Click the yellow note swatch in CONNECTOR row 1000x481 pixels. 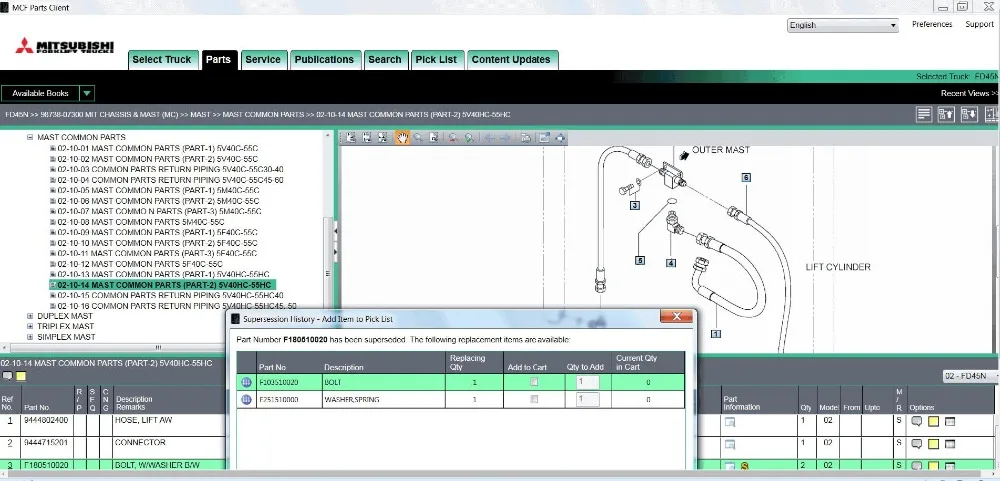pyautogui.click(x=934, y=443)
